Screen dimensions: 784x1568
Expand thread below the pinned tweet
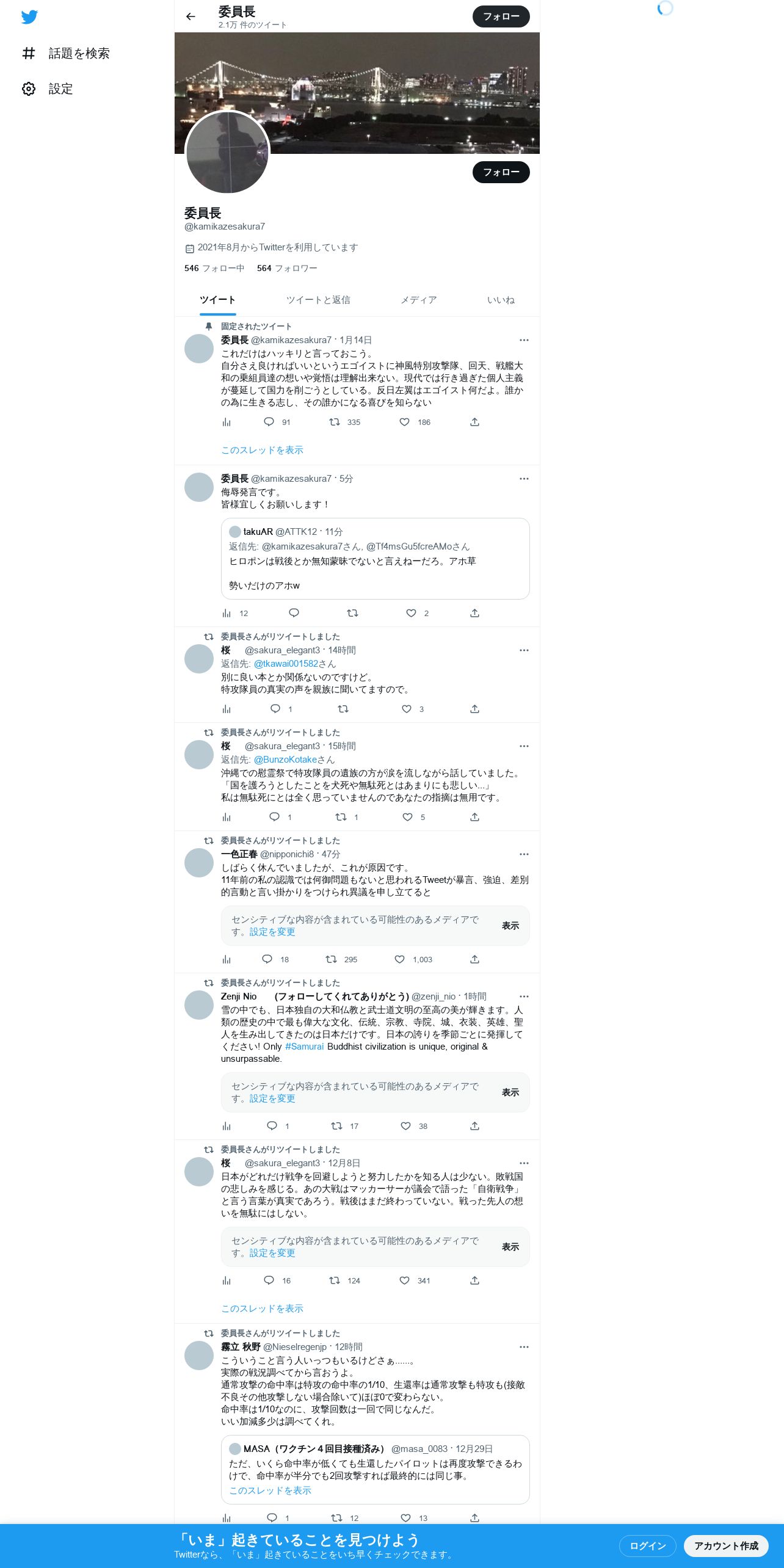pos(262,450)
